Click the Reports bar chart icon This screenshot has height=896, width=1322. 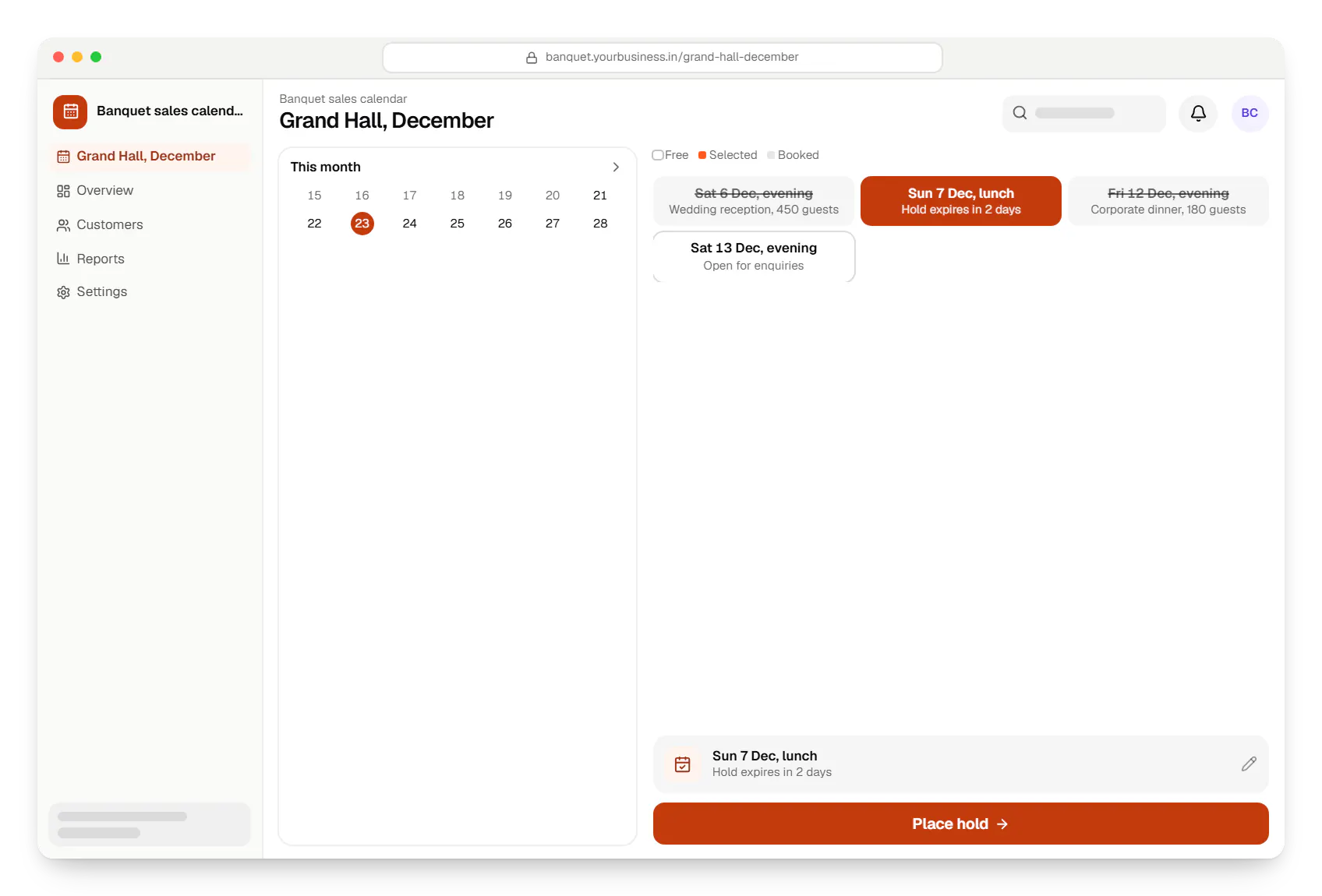tap(63, 259)
